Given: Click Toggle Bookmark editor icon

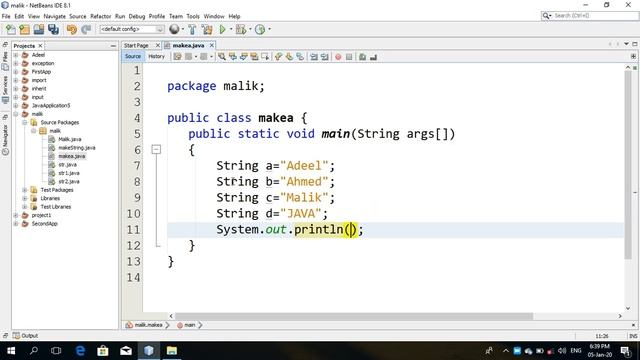Looking at the screenshot, I should [300, 57].
